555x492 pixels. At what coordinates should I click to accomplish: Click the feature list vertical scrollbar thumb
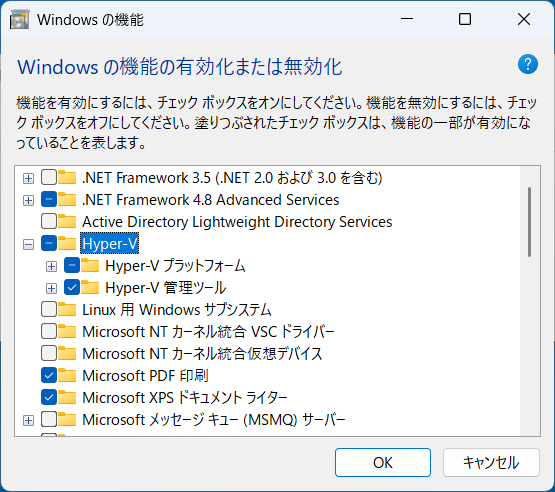530,222
